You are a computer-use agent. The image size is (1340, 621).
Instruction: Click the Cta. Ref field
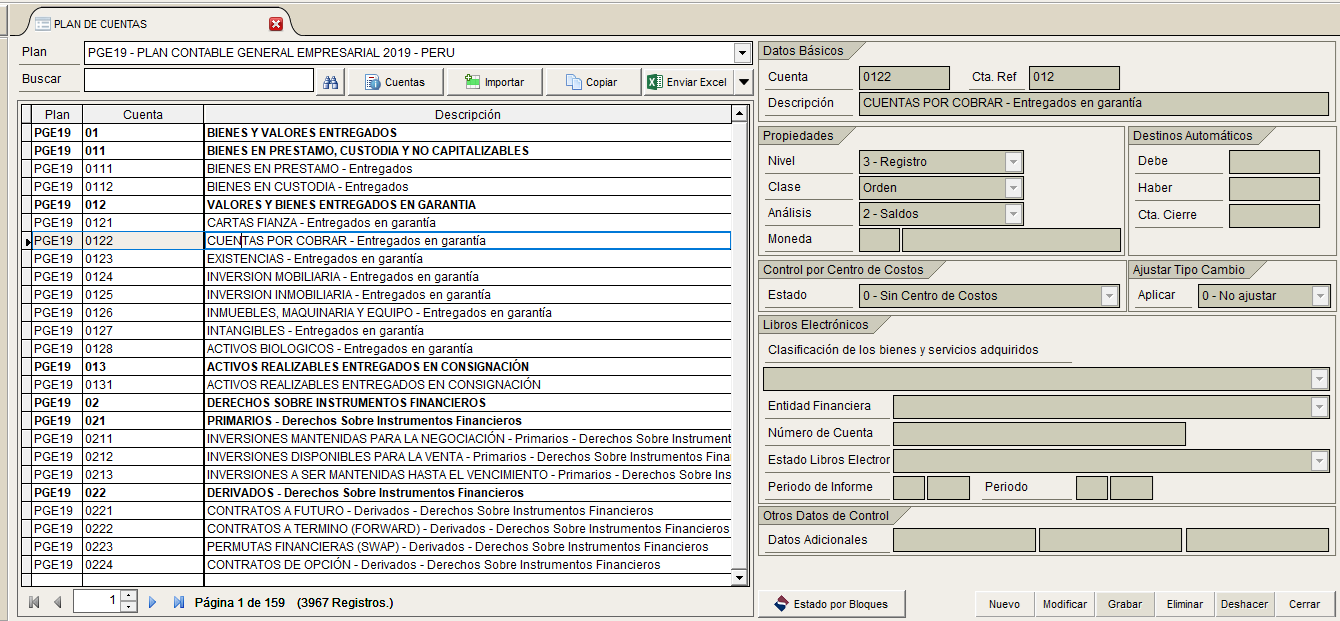(1074, 77)
